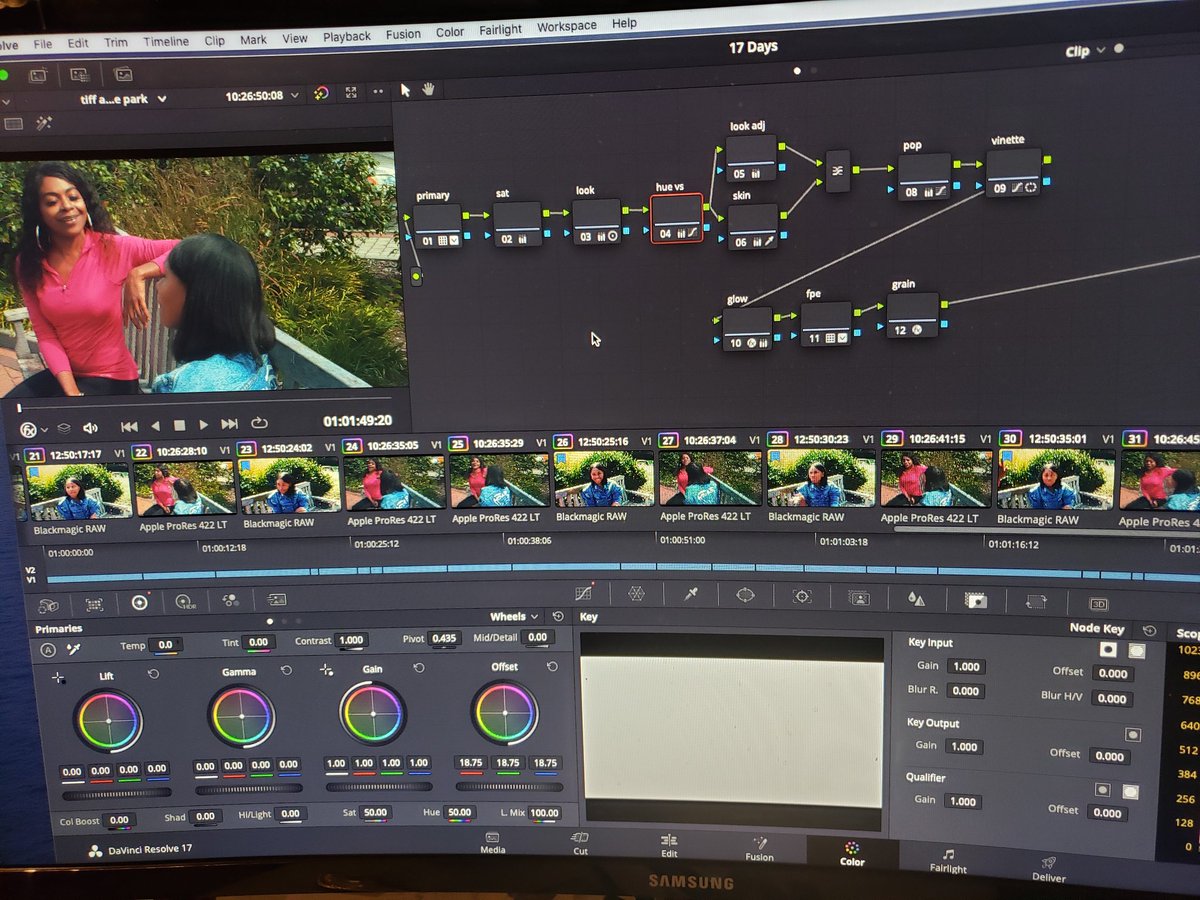
Task: Open the Color Warper palette
Action: (636, 593)
